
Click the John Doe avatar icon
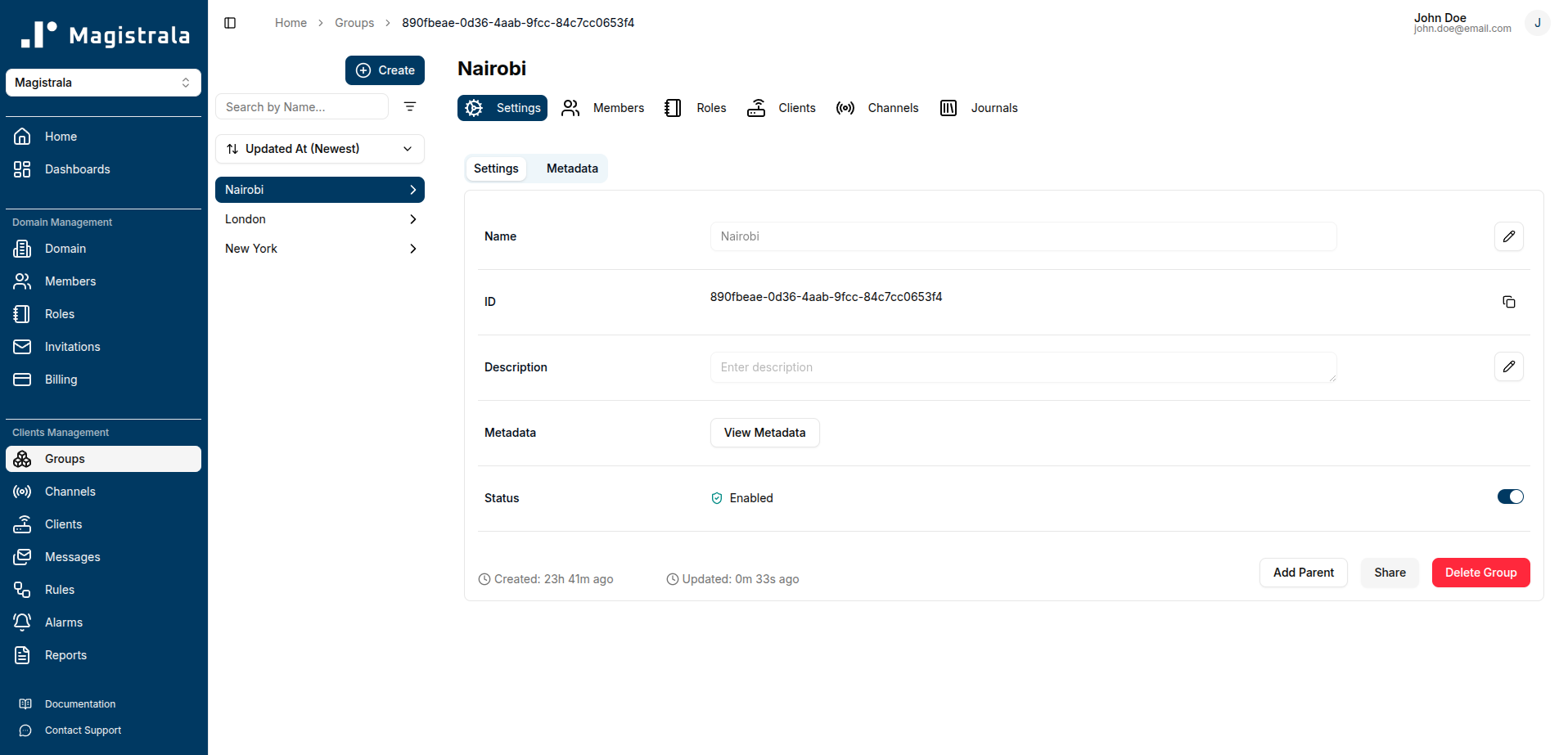coord(1537,23)
